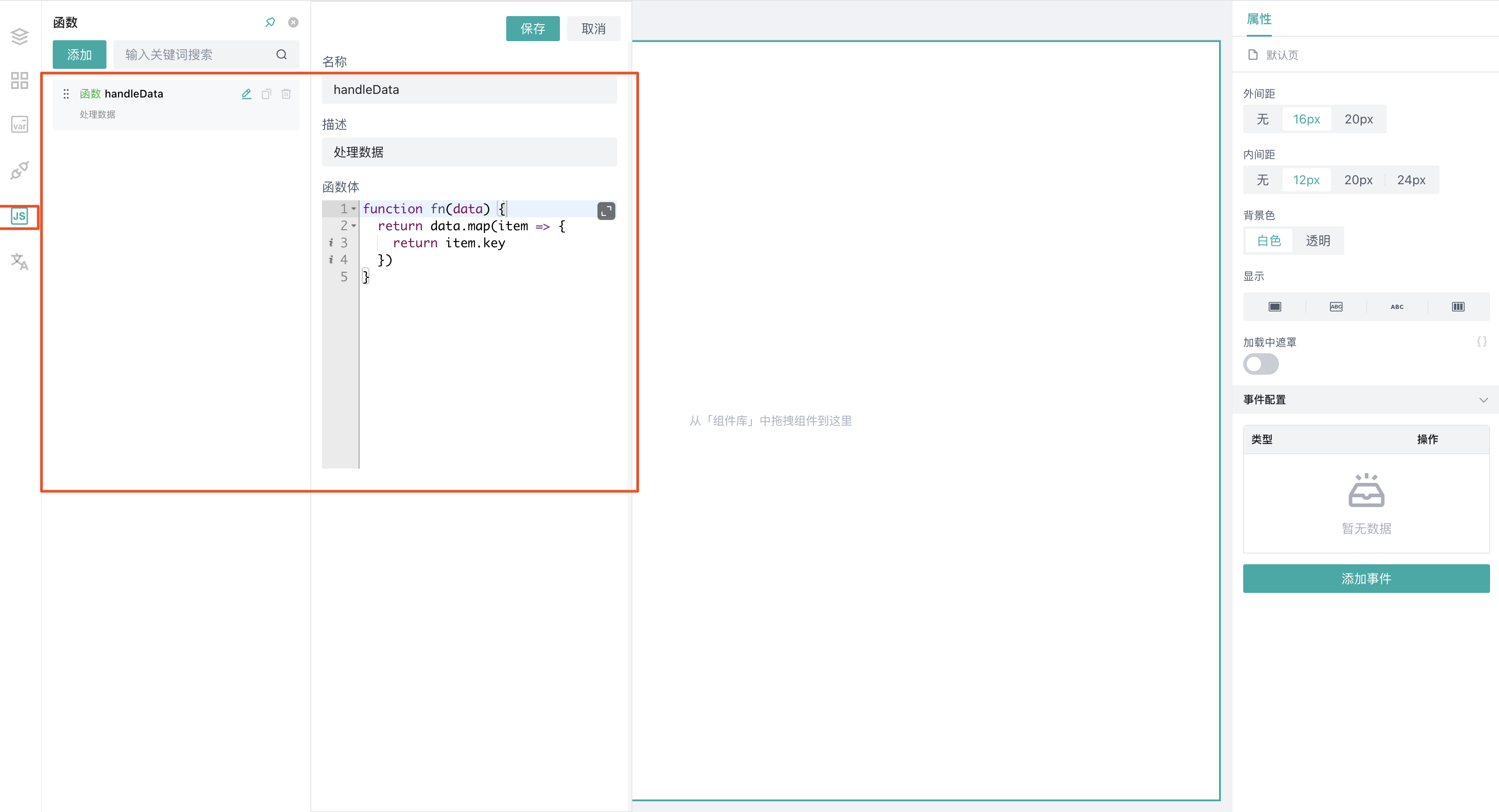This screenshot has width=1499, height=812.
Task: Close the functions panel
Action: coord(293,22)
